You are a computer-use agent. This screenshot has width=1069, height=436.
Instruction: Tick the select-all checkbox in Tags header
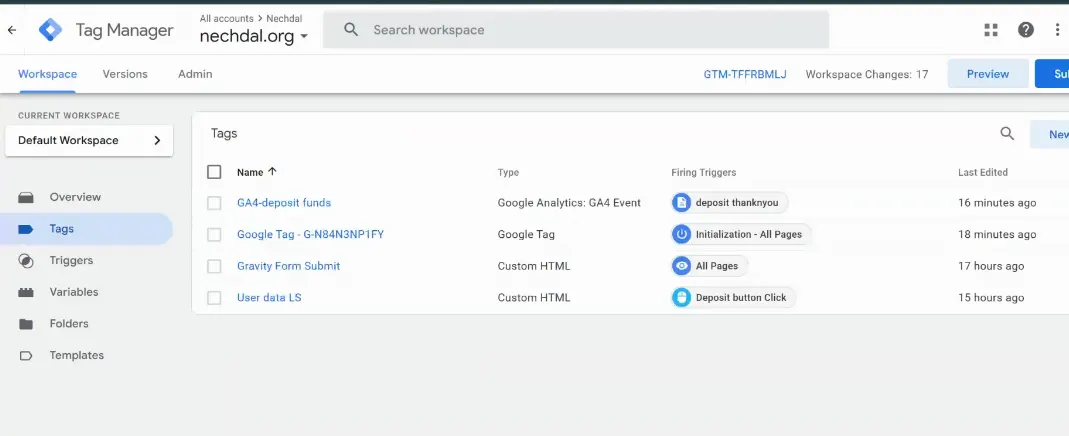point(214,172)
